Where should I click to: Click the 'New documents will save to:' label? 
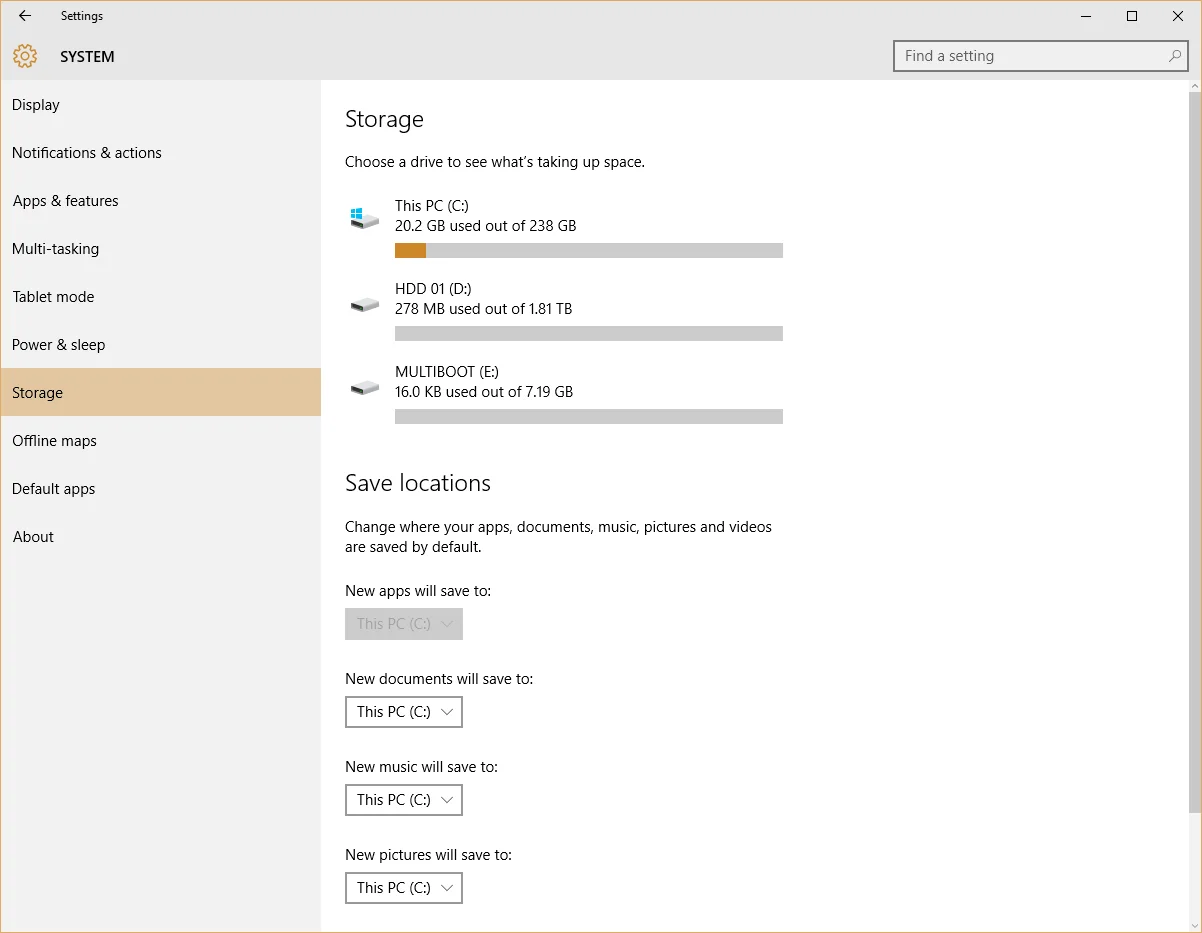(439, 679)
